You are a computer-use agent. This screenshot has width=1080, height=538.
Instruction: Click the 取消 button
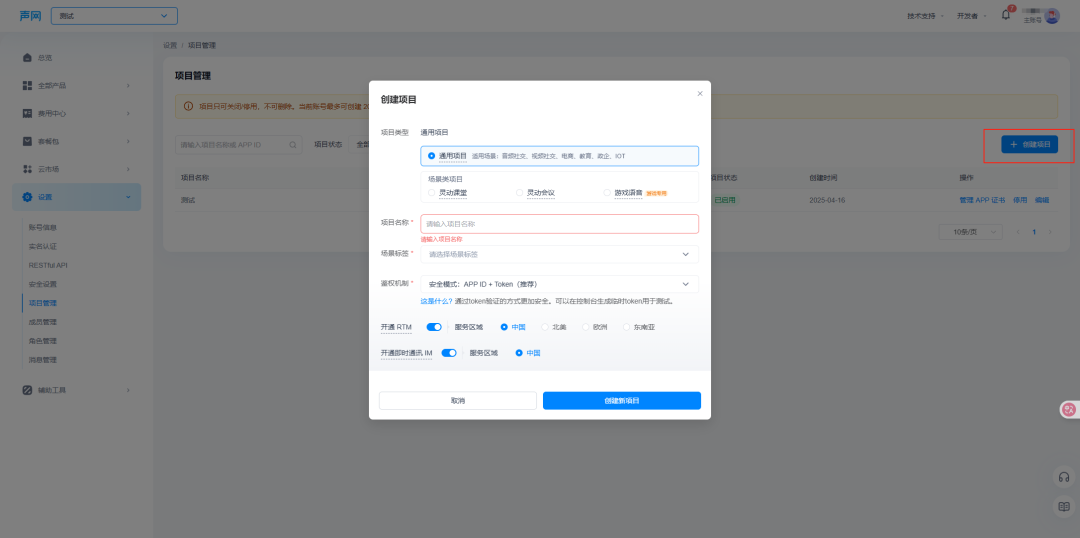(458, 400)
